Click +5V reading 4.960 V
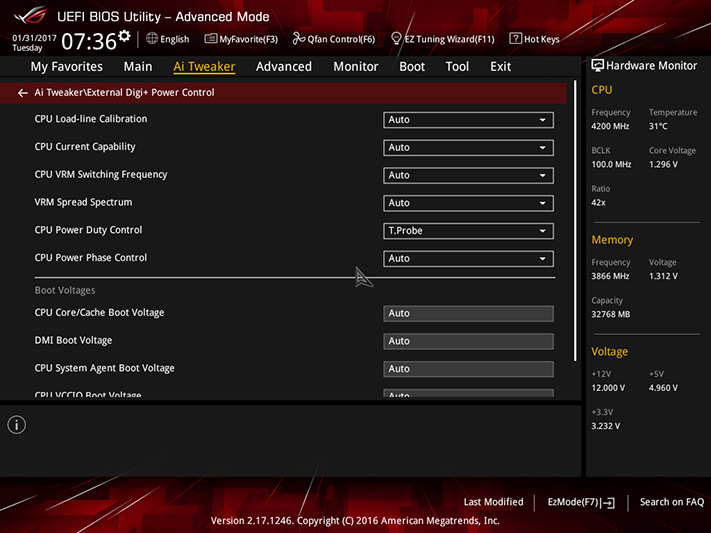Screen dimensions: 711x533 click(663, 388)
